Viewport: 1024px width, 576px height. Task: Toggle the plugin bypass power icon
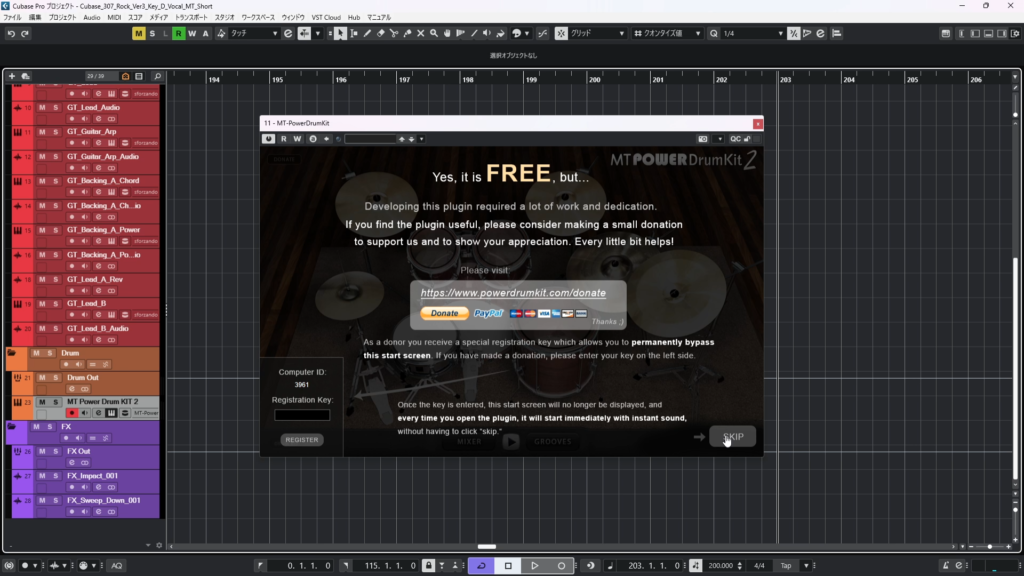pyautogui.click(x=269, y=139)
